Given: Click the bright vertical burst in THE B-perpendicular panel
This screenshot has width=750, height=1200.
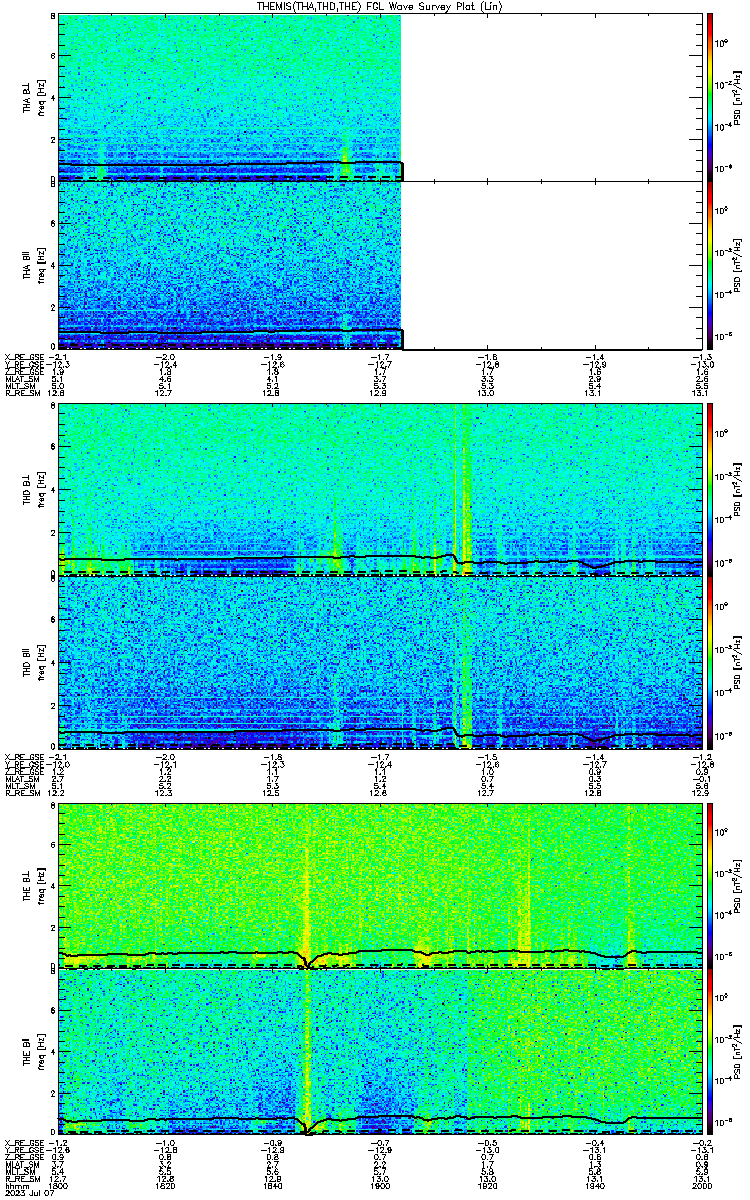Looking at the screenshot, I should point(306,885).
